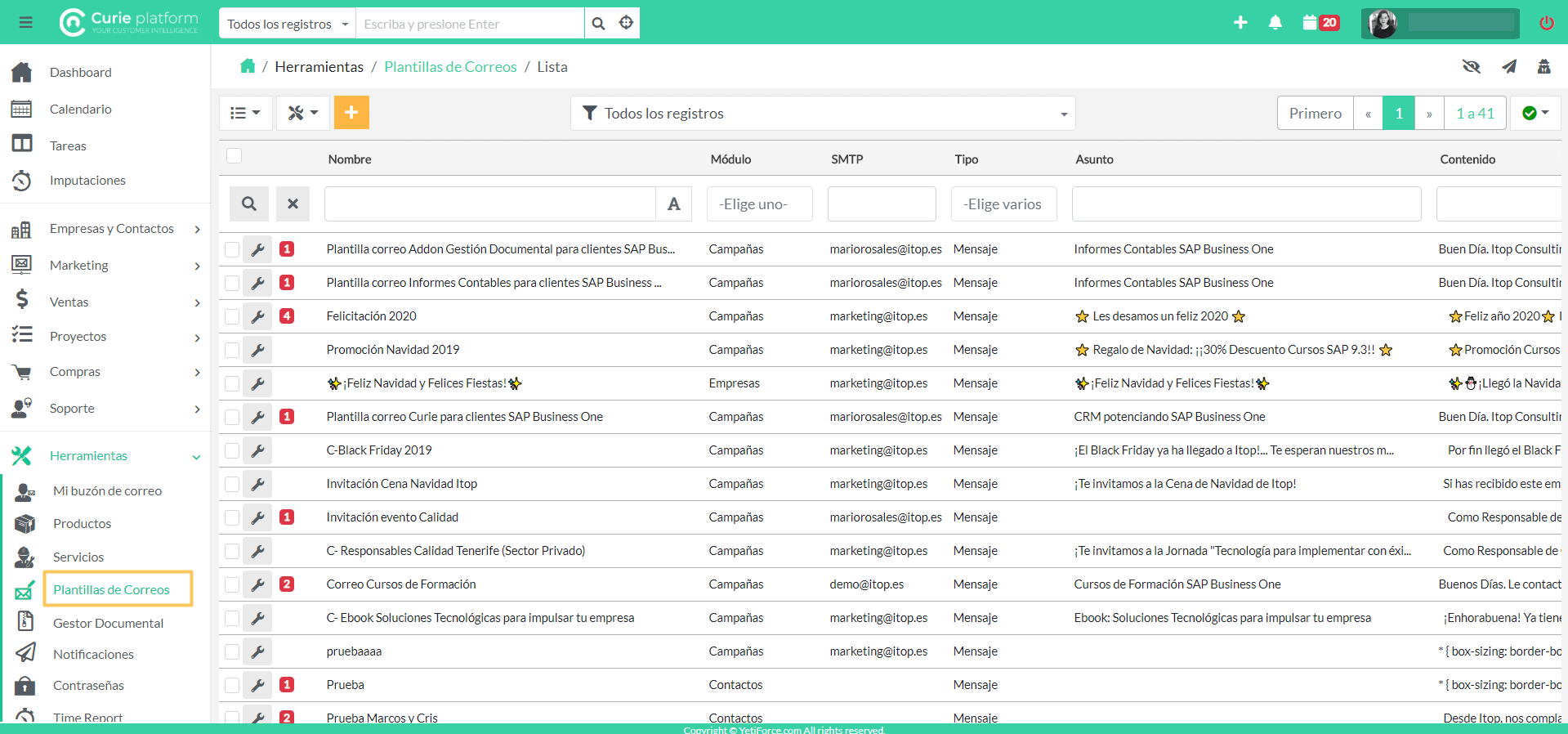Click the Asunto filter input field

click(1245, 204)
